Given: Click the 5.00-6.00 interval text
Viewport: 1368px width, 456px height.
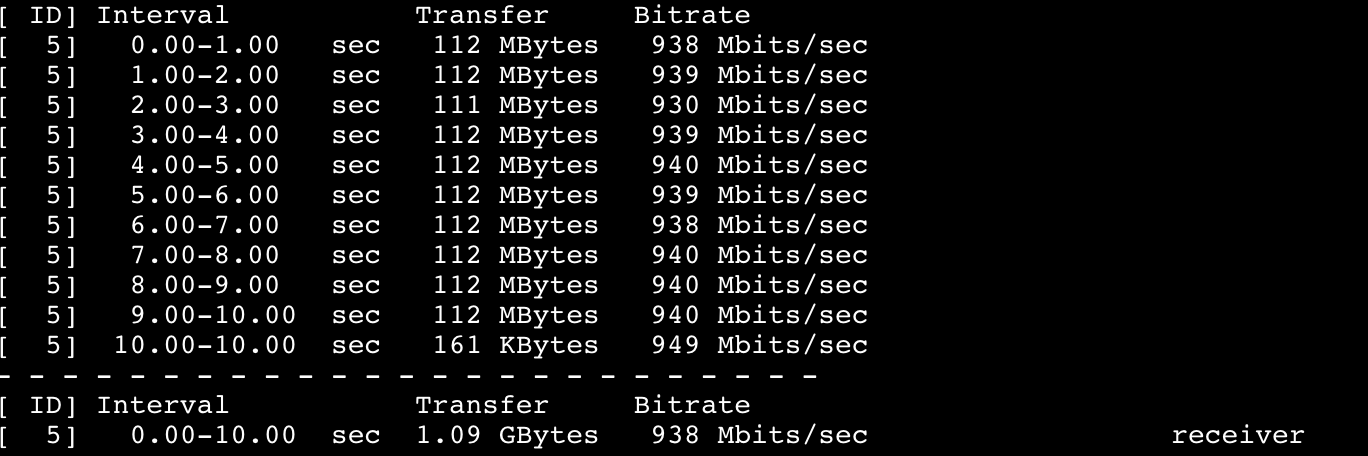Looking at the screenshot, I should [205, 195].
